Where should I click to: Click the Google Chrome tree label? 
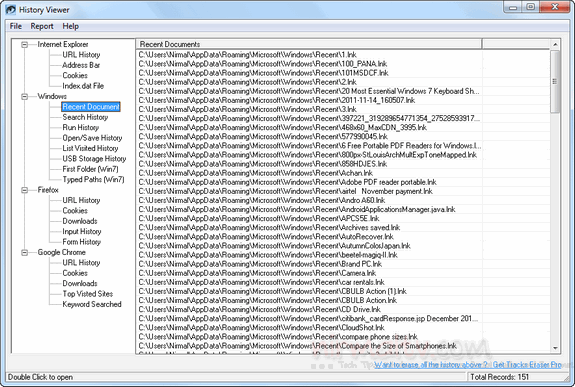(x=62, y=252)
